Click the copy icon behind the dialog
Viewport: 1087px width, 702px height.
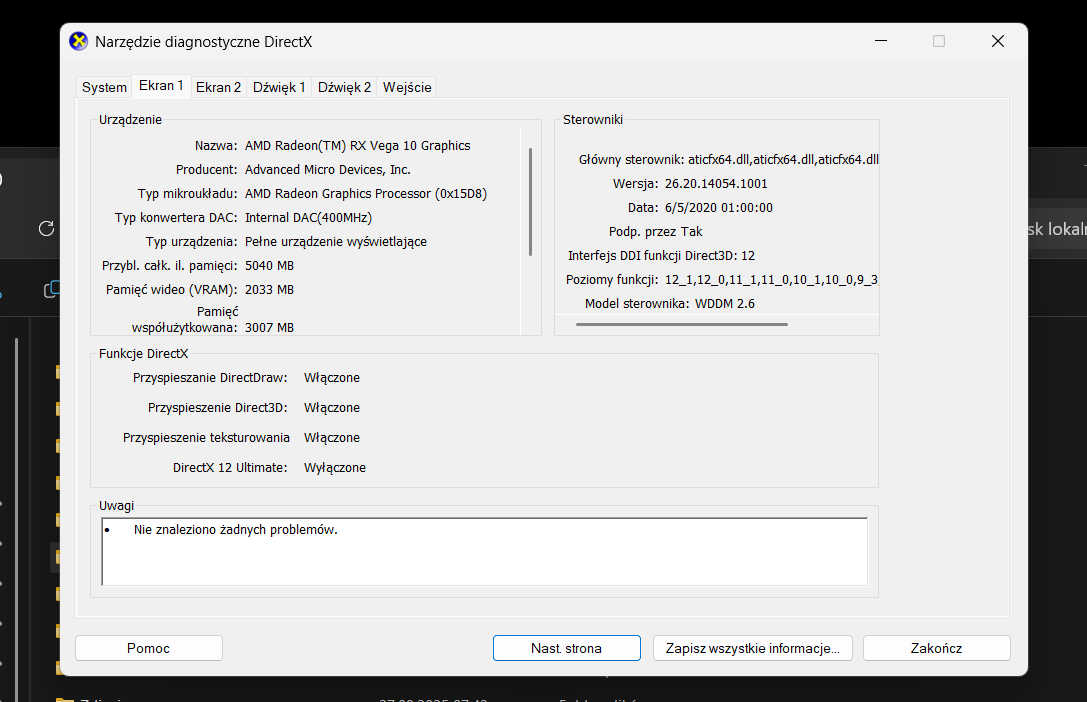click(x=50, y=289)
